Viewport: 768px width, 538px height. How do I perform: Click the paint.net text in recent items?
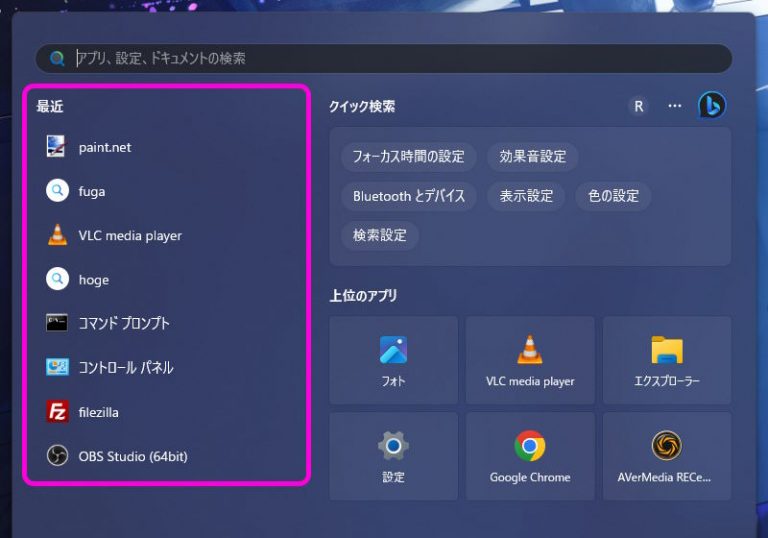105,147
